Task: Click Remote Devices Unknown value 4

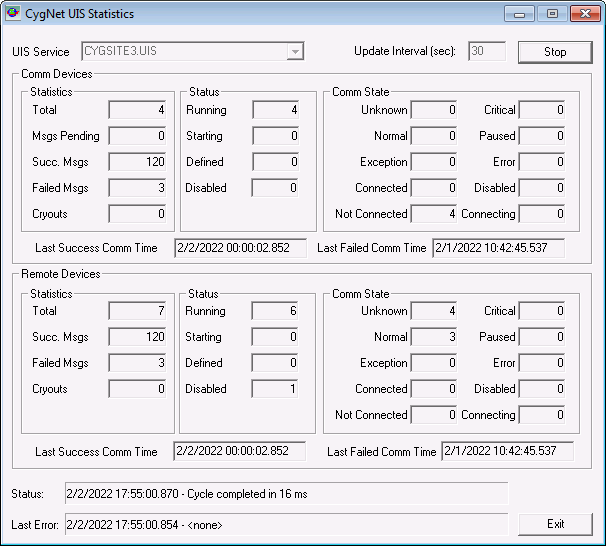Action: pos(434,311)
